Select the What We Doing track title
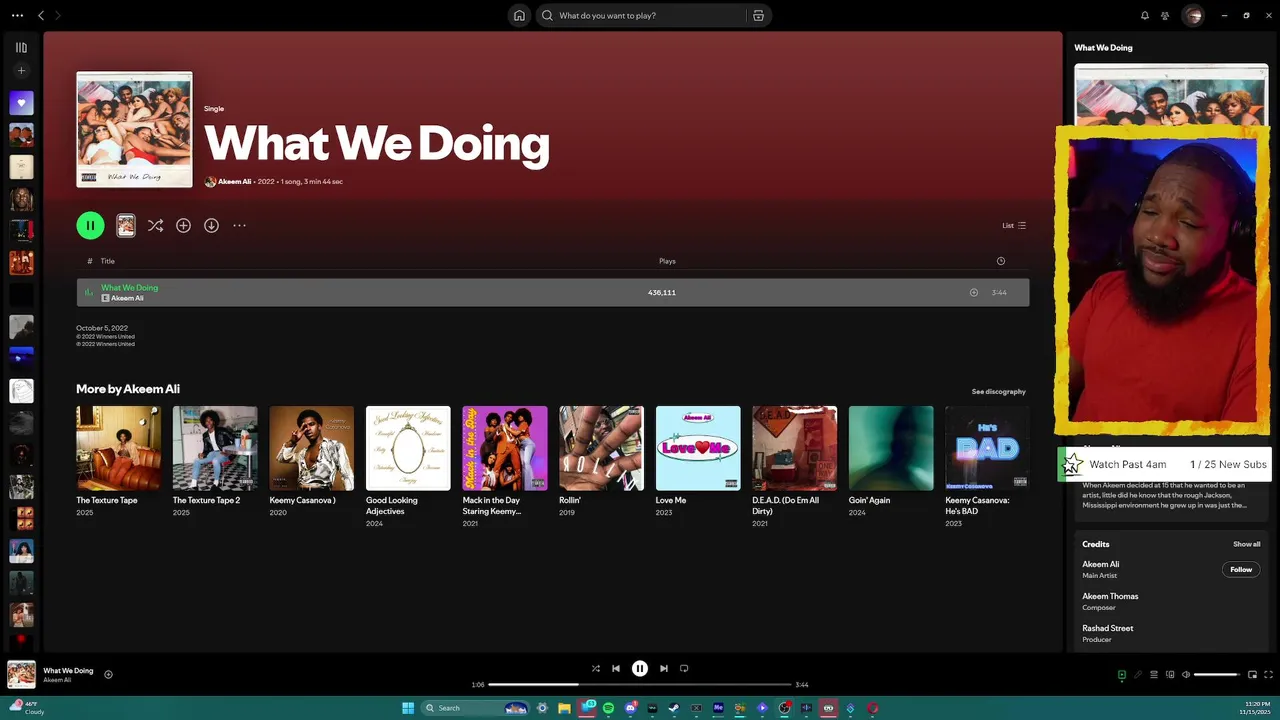This screenshot has height=720, width=1280. pyautogui.click(x=129, y=287)
